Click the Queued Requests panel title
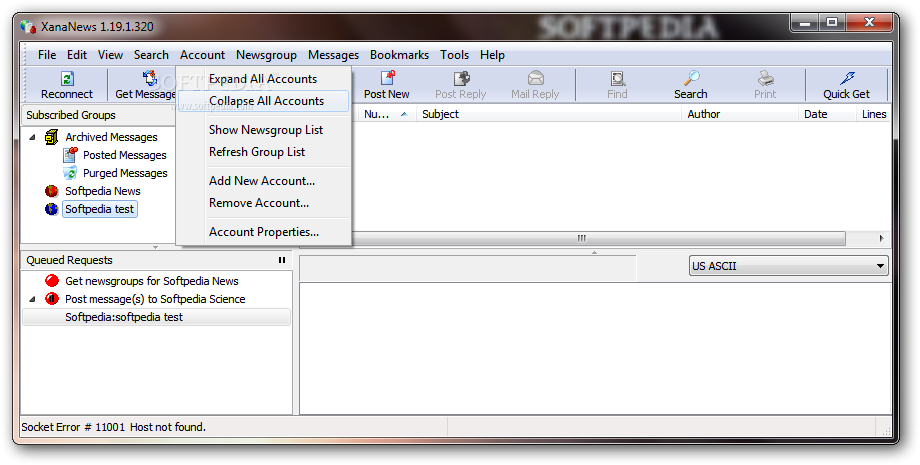 [69, 260]
